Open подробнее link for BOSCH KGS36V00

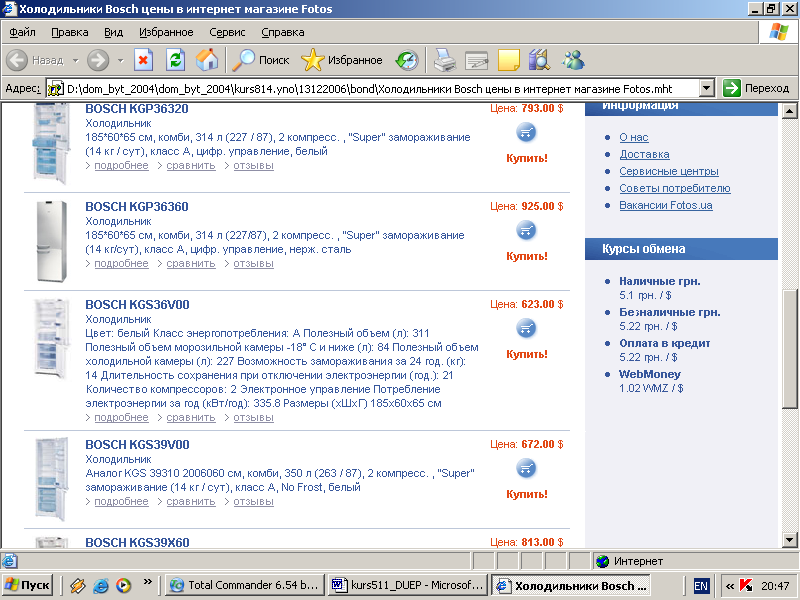tap(121, 417)
